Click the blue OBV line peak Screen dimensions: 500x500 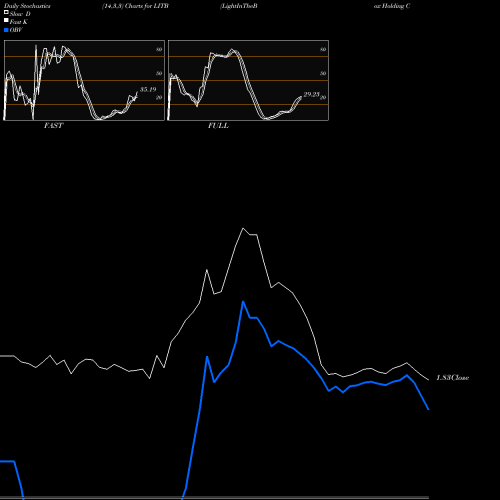click(243, 302)
